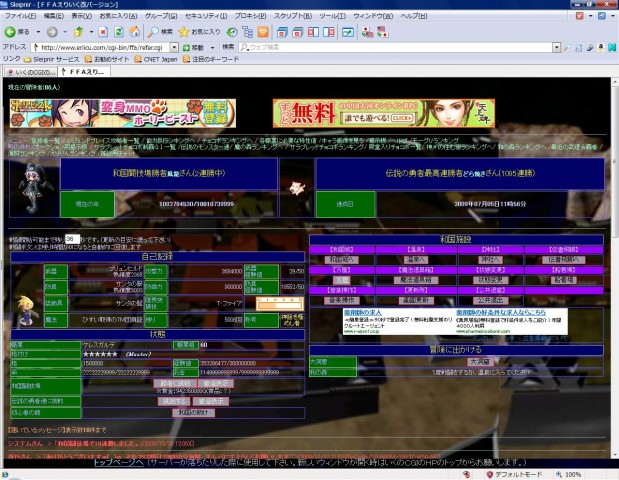Open the forward button history dropdown arrow
Screen dimensions: 619x480
(x=65, y=32)
